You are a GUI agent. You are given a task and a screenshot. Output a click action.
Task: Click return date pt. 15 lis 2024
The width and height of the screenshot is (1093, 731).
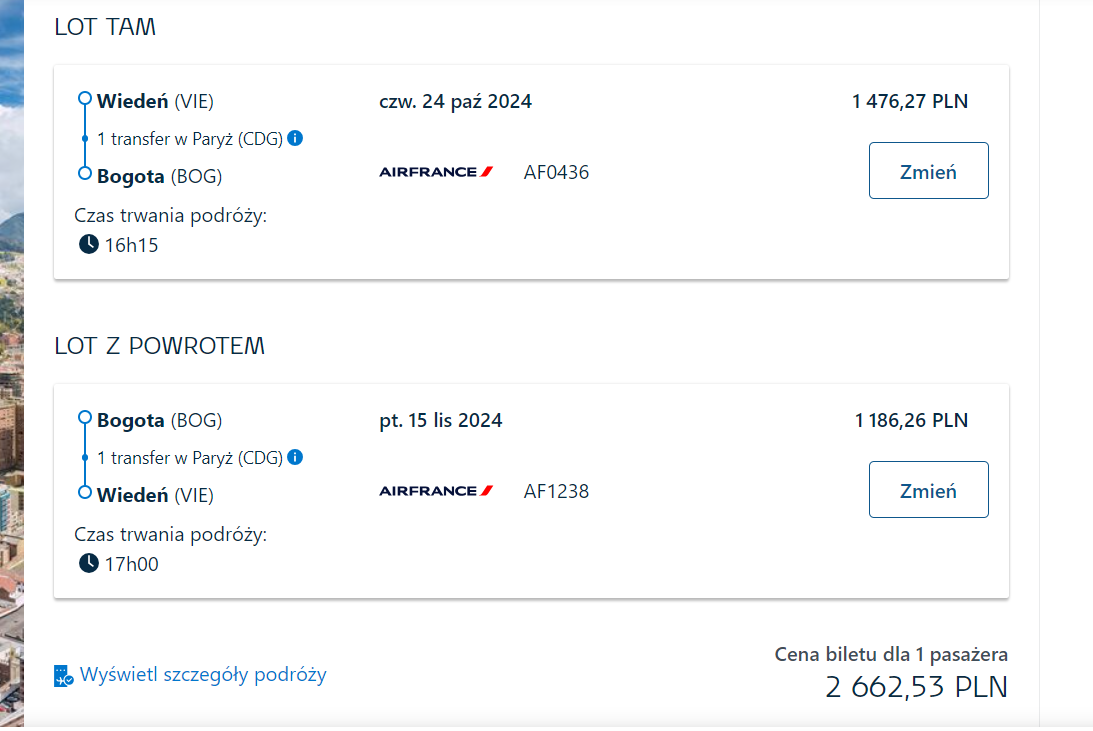coord(441,421)
